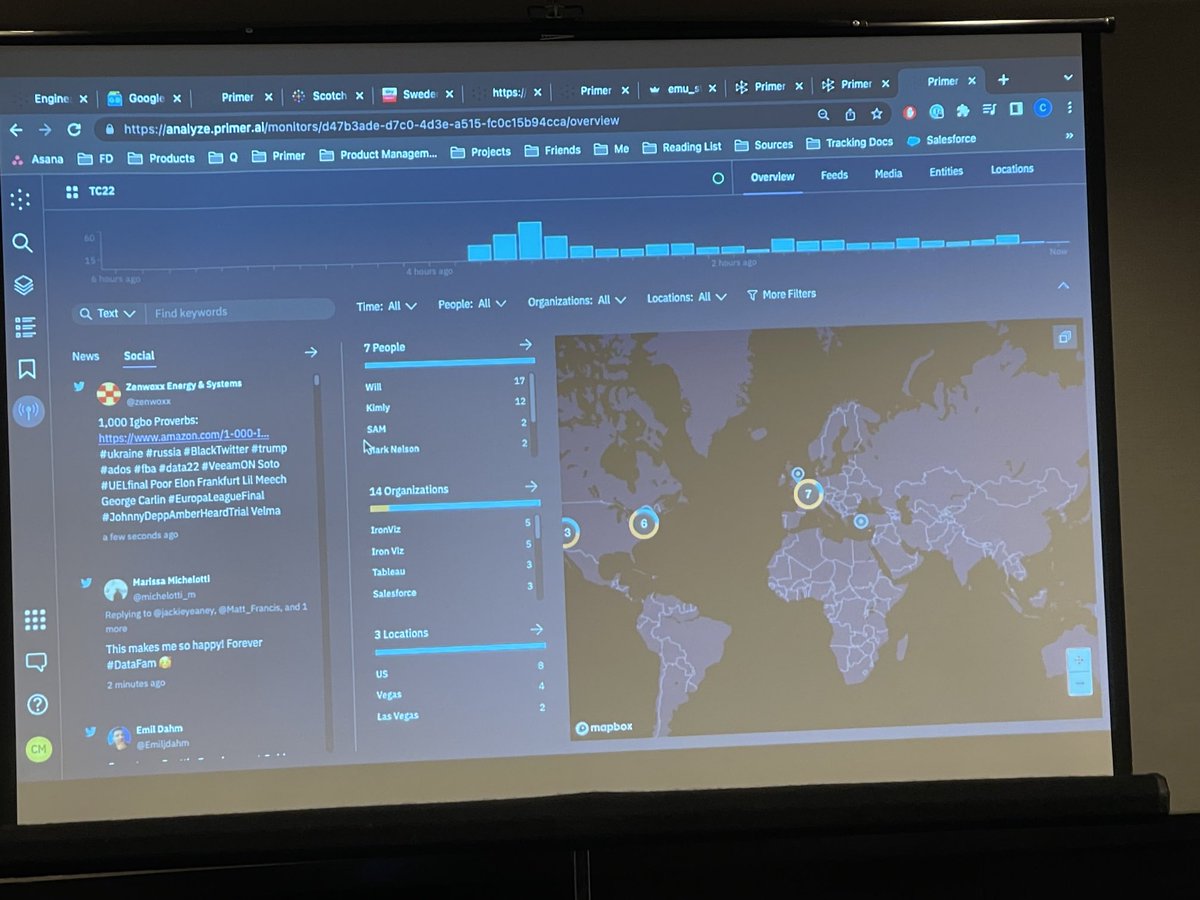Open Chrome profile avatar C

pyautogui.click(x=1043, y=107)
